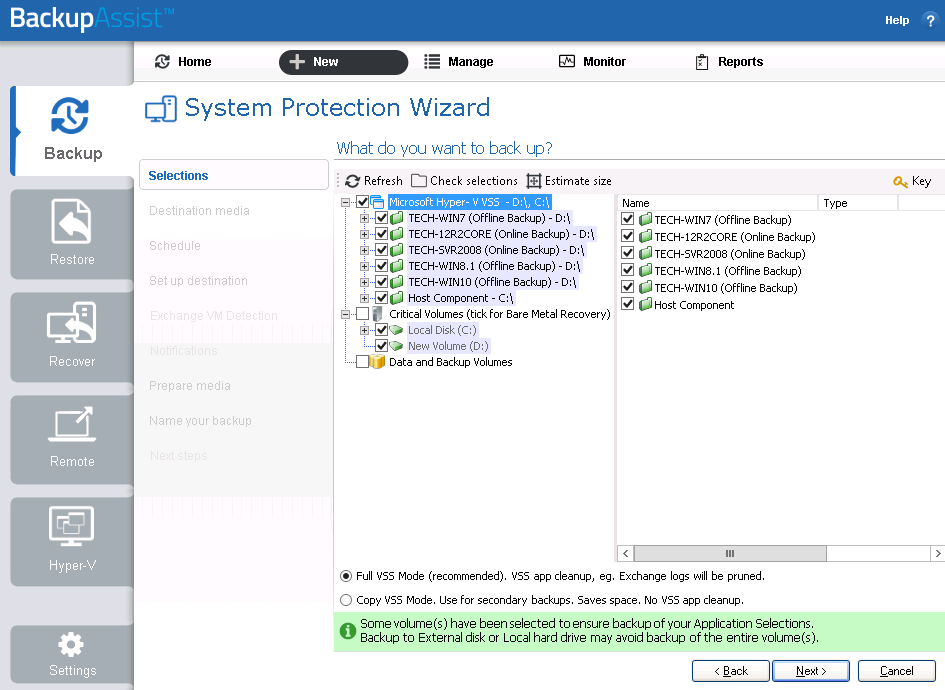The width and height of the screenshot is (945, 690).
Task: Expand the Local Disk (C:) node
Action: click(x=364, y=330)
